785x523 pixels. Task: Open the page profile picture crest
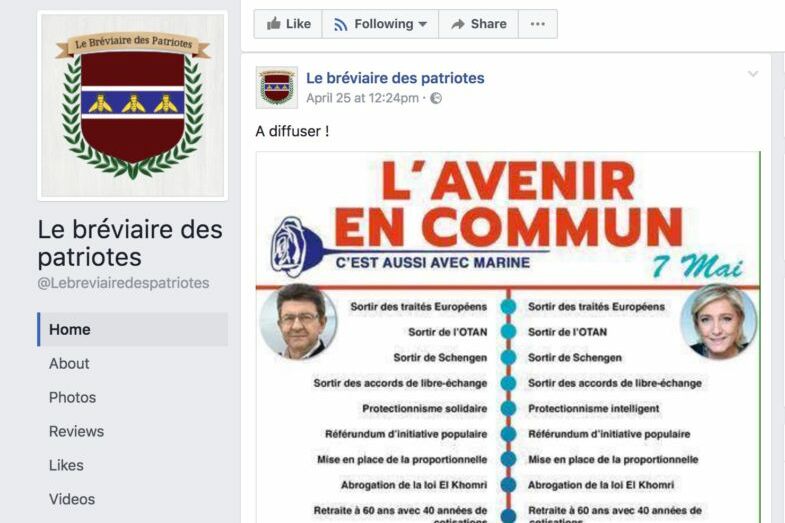coord(133,106)
